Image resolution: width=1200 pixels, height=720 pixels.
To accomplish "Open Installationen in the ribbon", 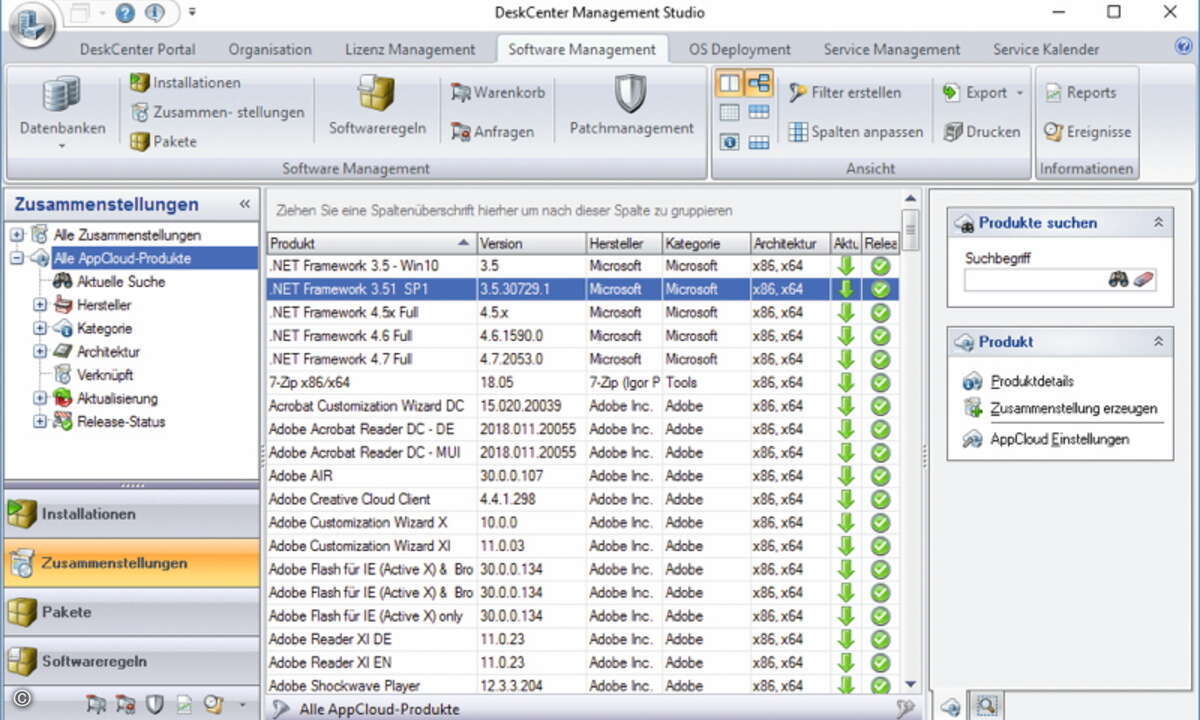I will coord(185,82).
